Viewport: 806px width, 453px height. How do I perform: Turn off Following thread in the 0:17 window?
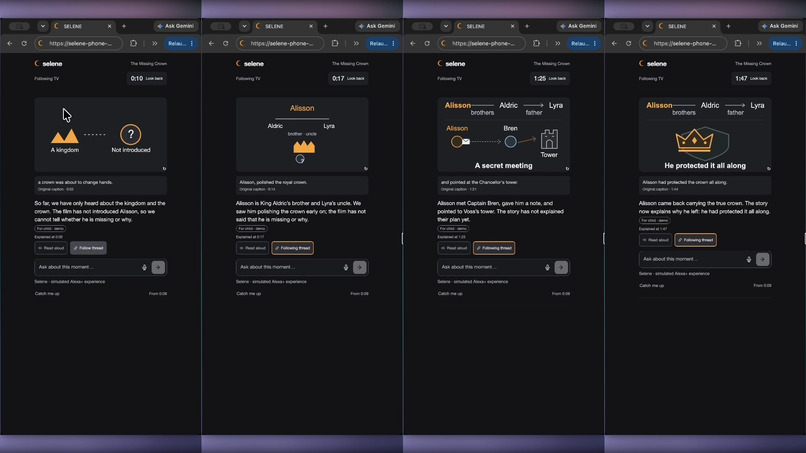(x=292, y=248)
